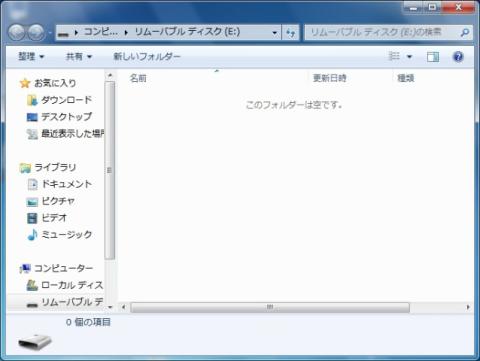The width and height of the screenshot is (480, 361).
Task: Click the drive icon in the address bar
Action: point(63,33)
